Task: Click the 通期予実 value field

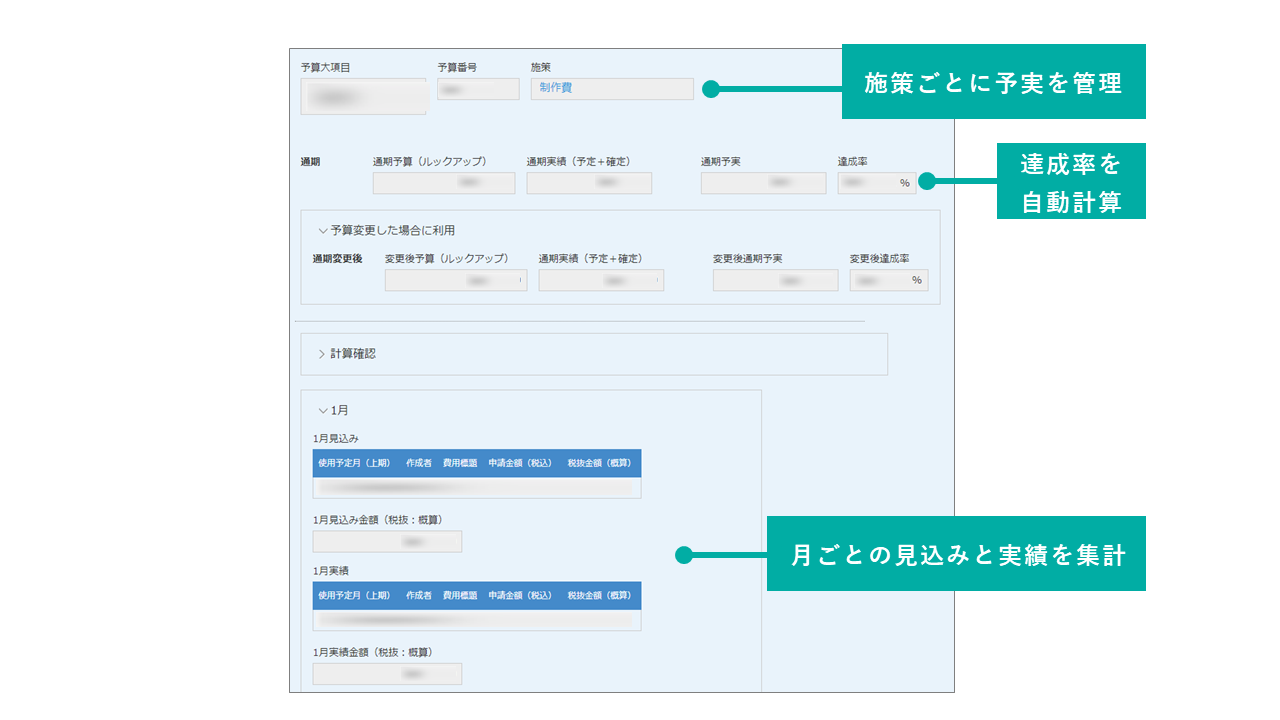Action: click(x=764, y=183)
